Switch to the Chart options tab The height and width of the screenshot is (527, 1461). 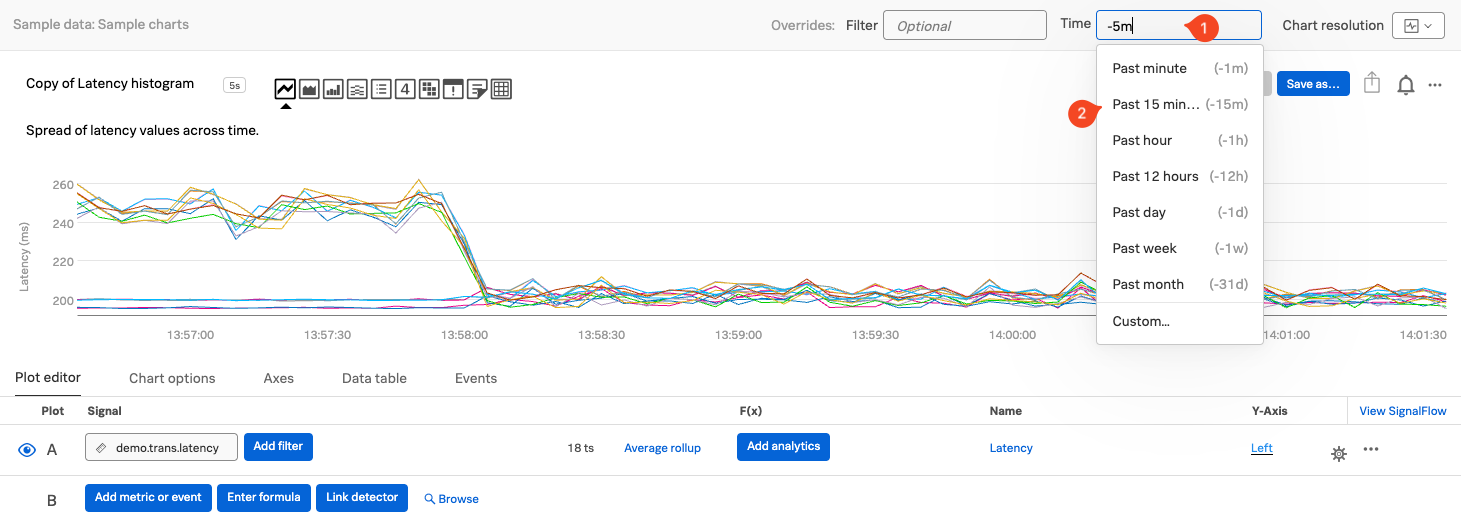point(172,378)
